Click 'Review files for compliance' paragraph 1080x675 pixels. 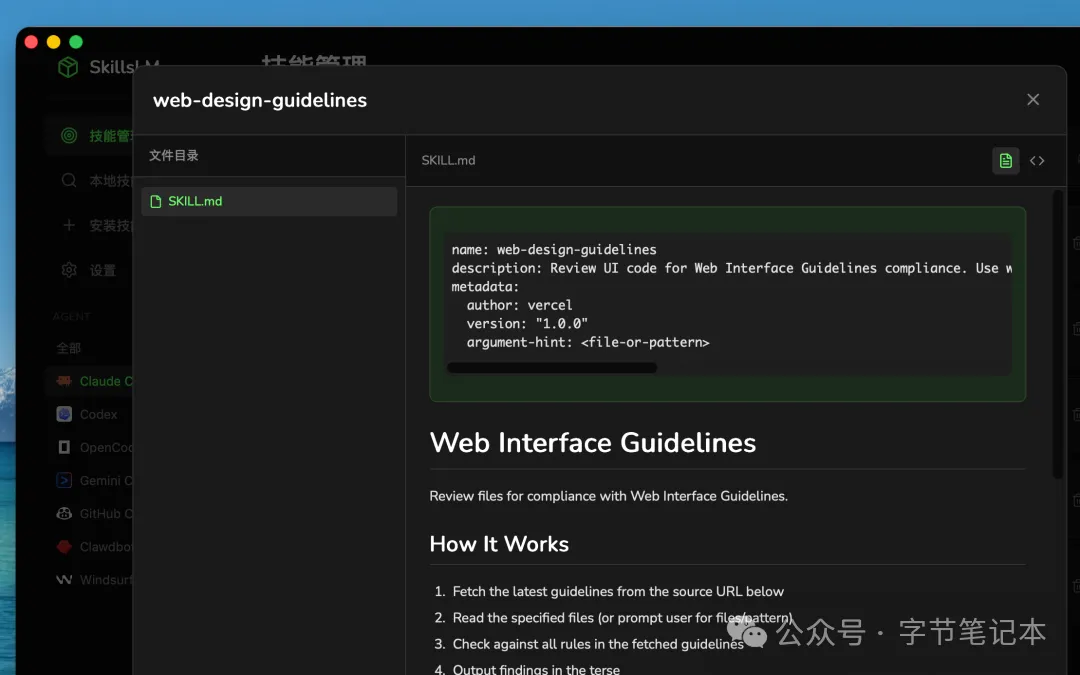[x=608, y=496]
